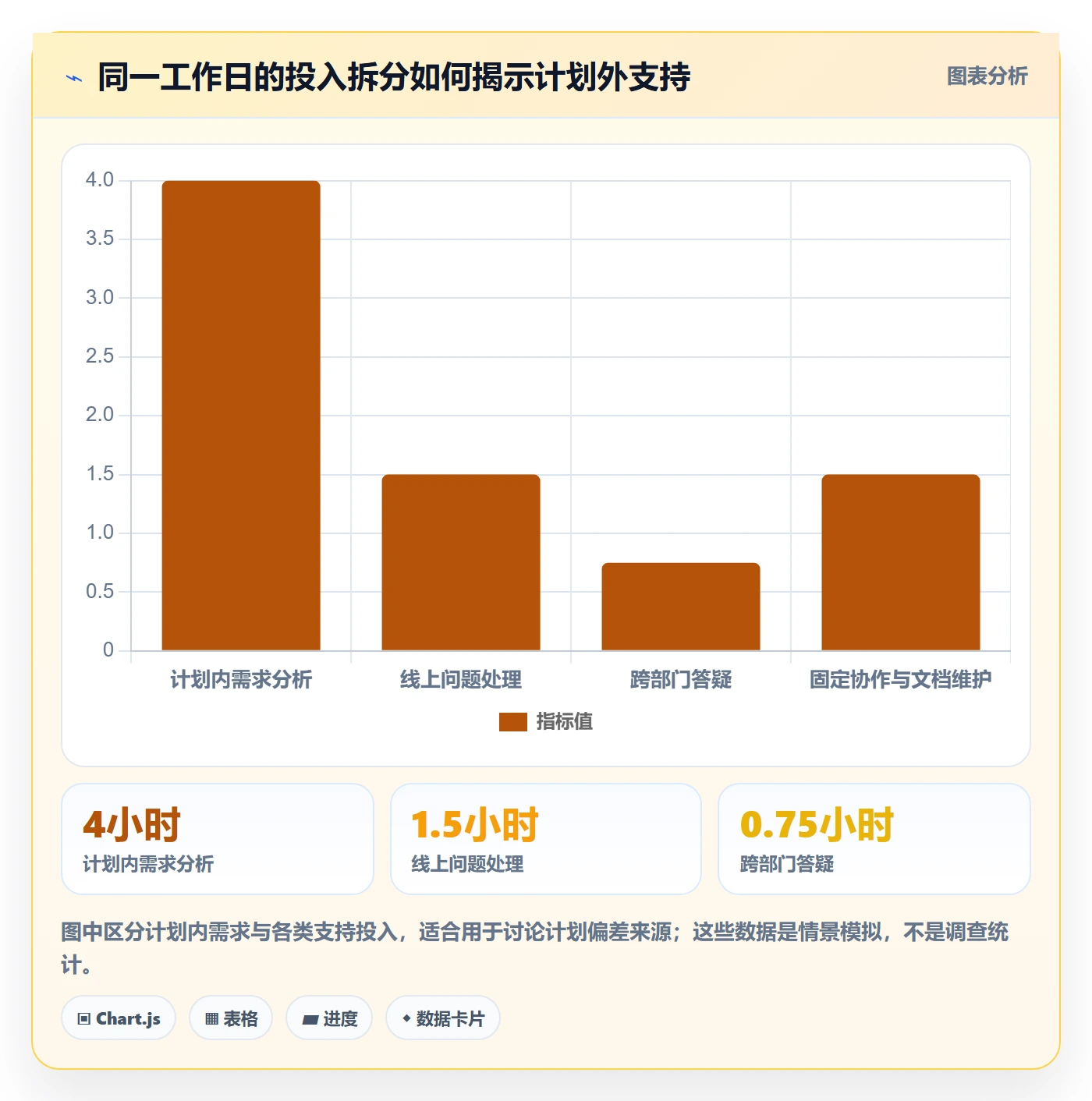Click the 计划内需求分析 bar in chart
The height and width of the screenshot is (1101, 1092).
click(241, 416)
